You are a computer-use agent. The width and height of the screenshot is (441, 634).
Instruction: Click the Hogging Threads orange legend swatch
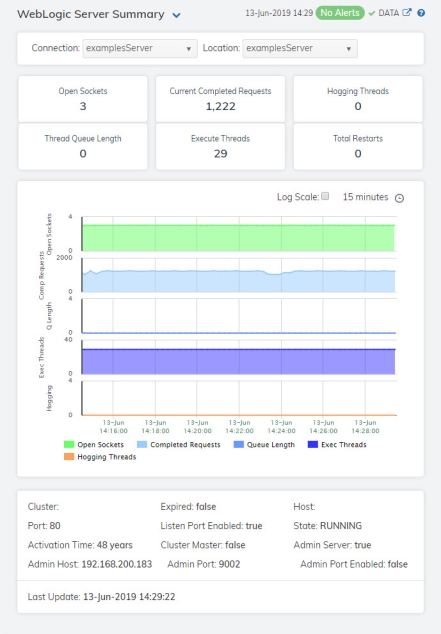[69, 456]
